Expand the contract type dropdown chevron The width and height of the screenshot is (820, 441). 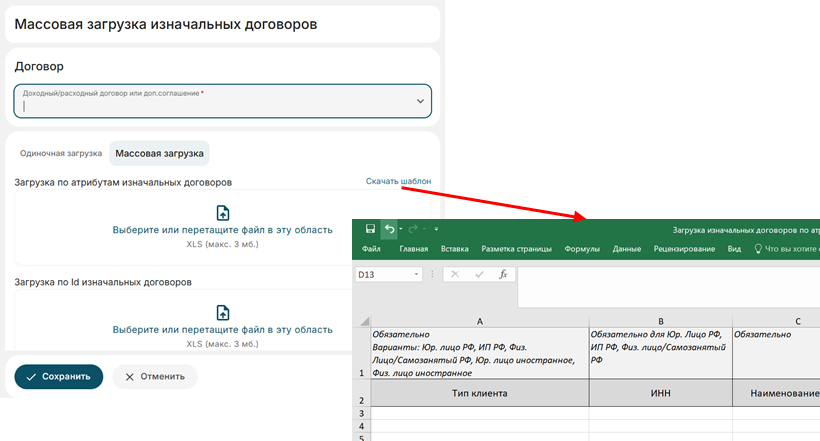pyautogui.click(x=420, y=101)
